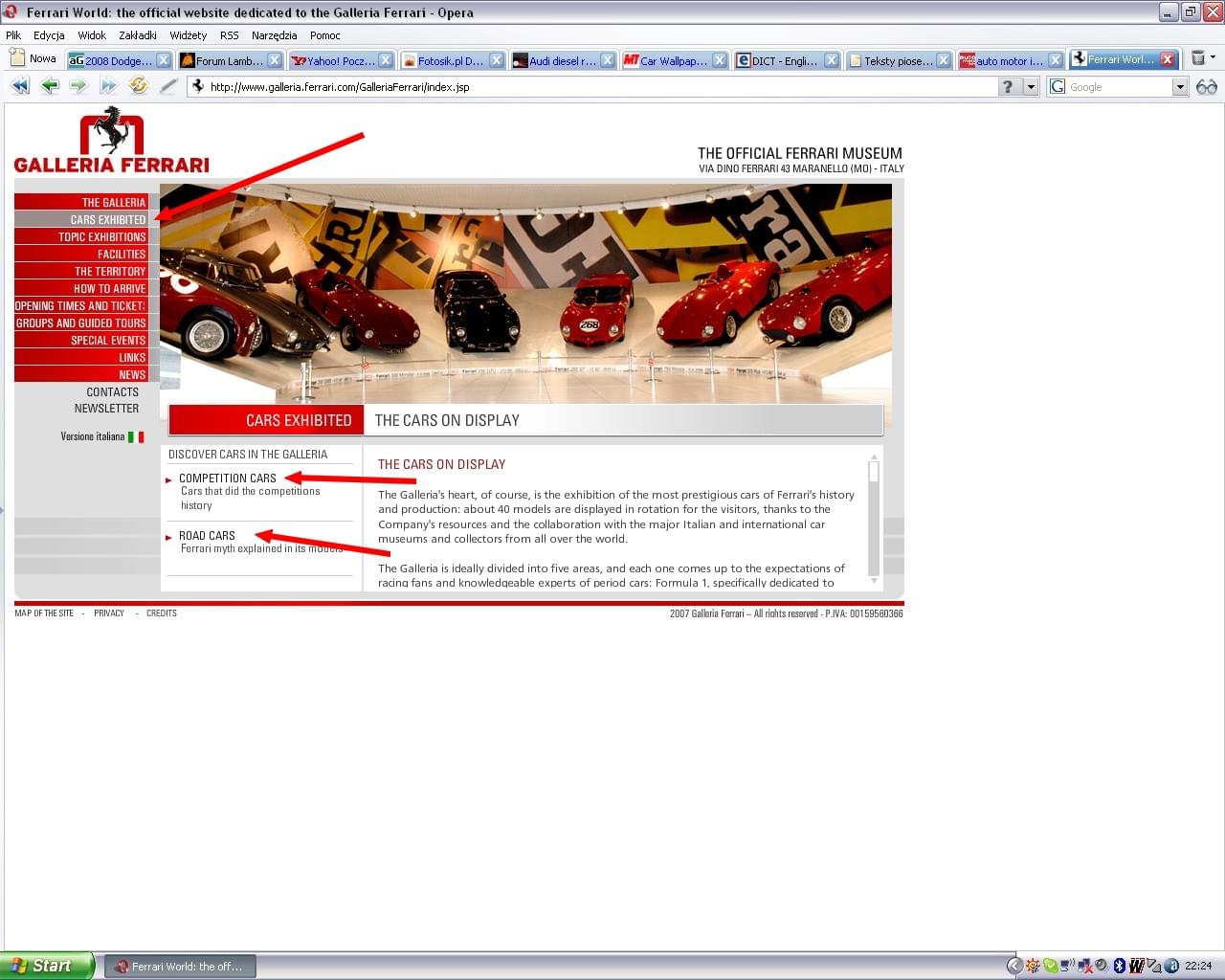Viewport: 1225px width, 980px height.
Task: Click the wand (pencil) toolbar icon
Action: [x=168, y=86]
